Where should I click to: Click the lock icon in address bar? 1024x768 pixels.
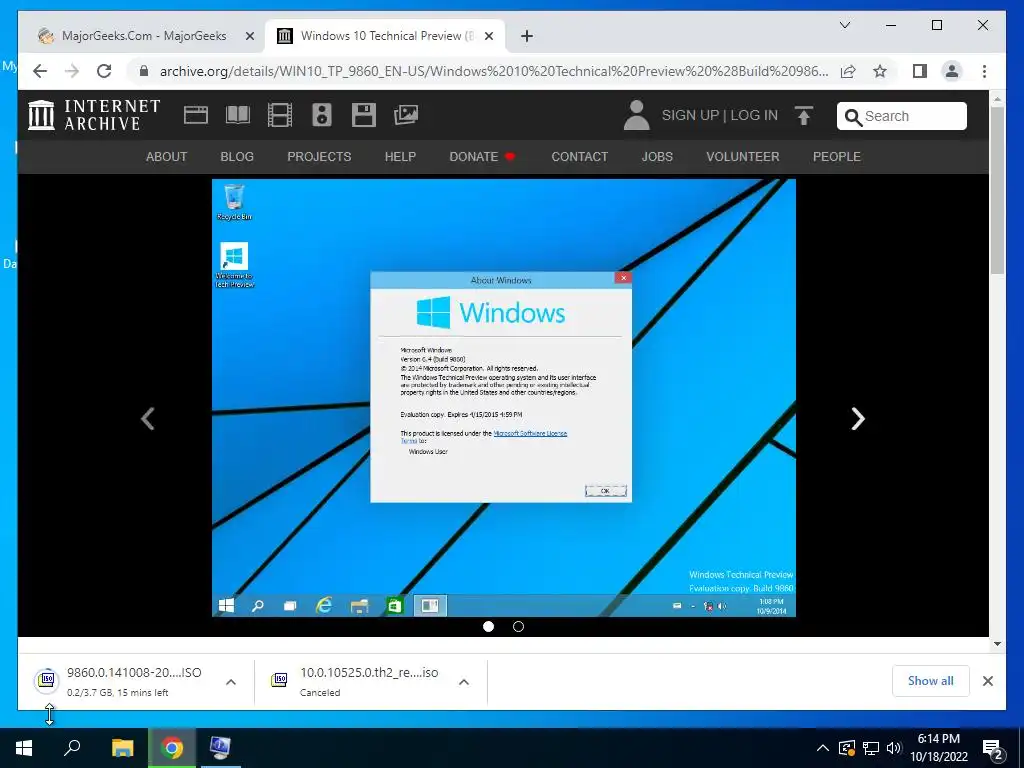(x=144, y=71)
